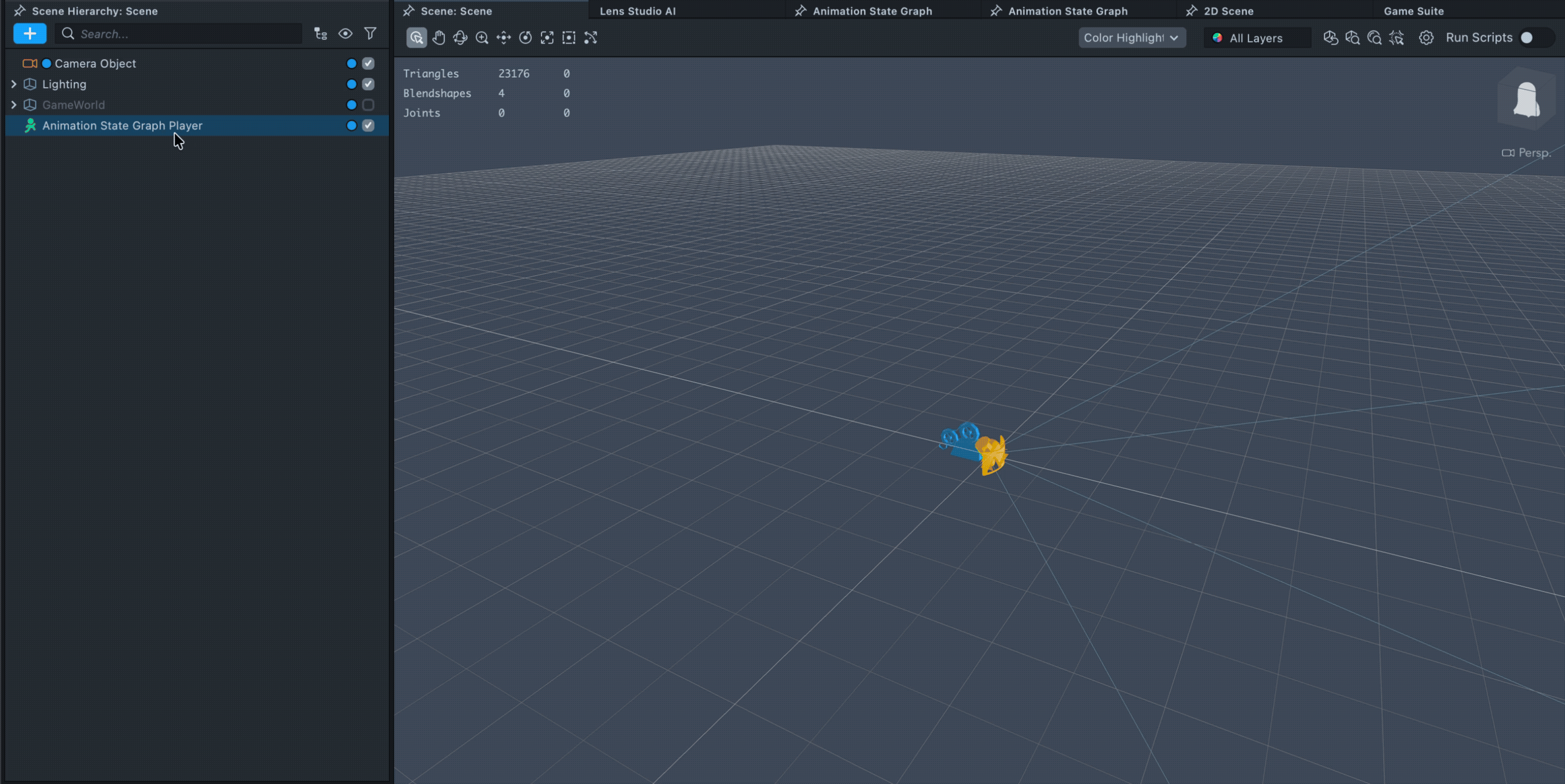Open the Color Highlight dropdown
The image size is (1565, 784).
pyautogui.click(x=1131, y=38)
